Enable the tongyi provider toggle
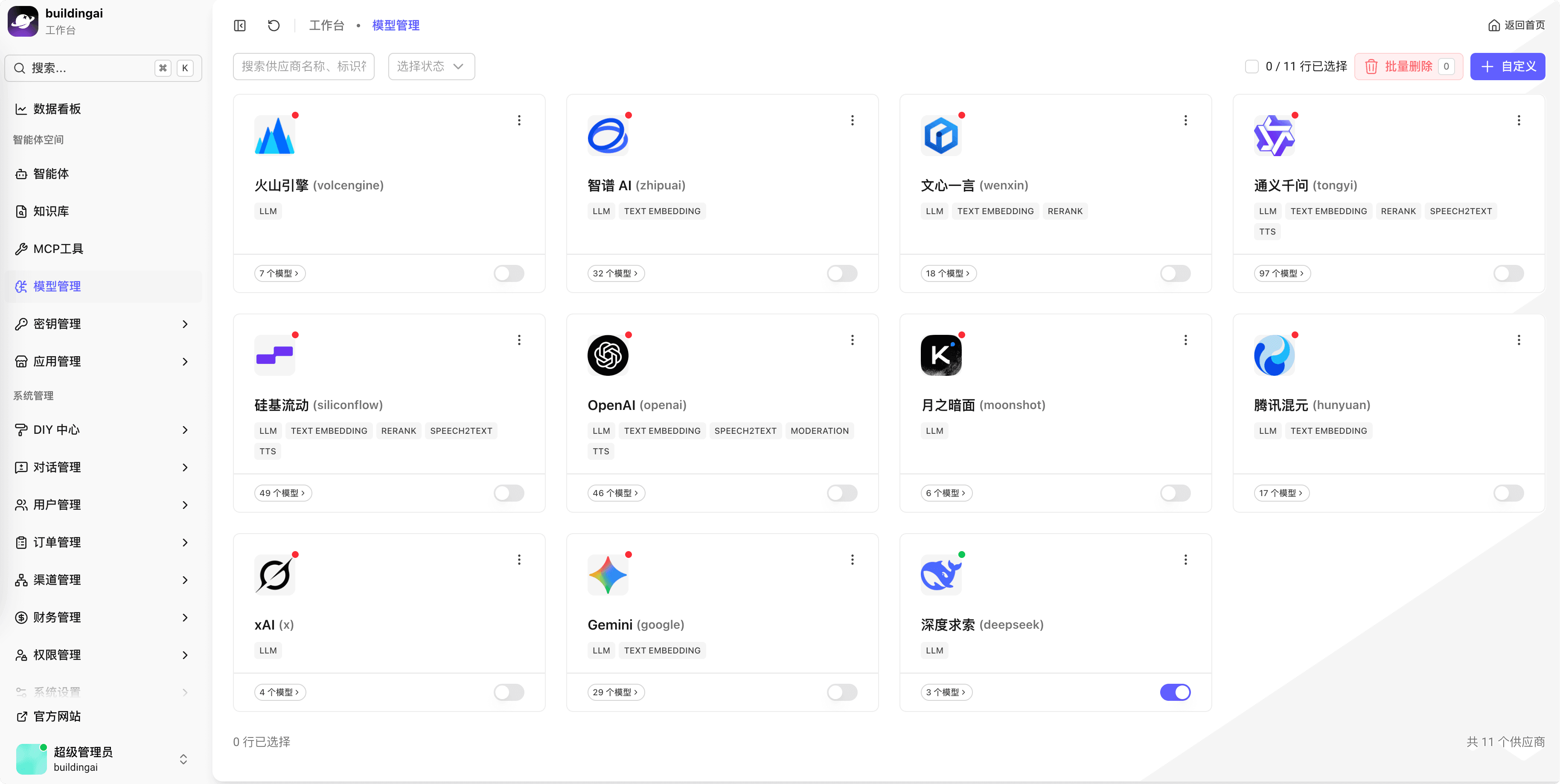1560x784 pixels. 1508,274
